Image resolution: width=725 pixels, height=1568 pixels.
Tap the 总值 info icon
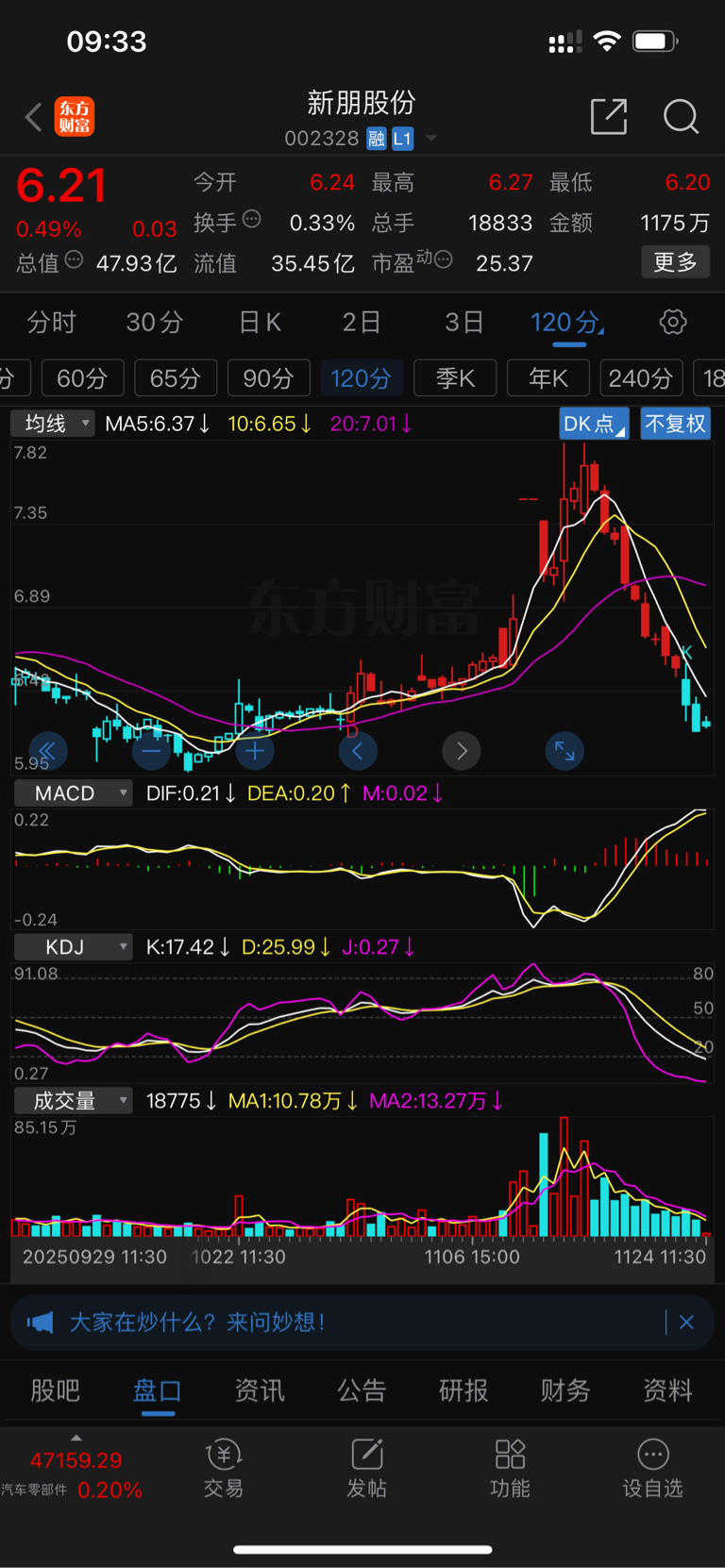point(74,259)
